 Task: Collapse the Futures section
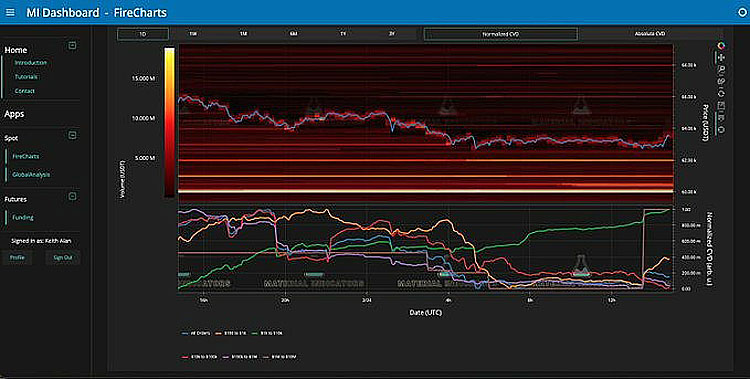click(72, 196)
